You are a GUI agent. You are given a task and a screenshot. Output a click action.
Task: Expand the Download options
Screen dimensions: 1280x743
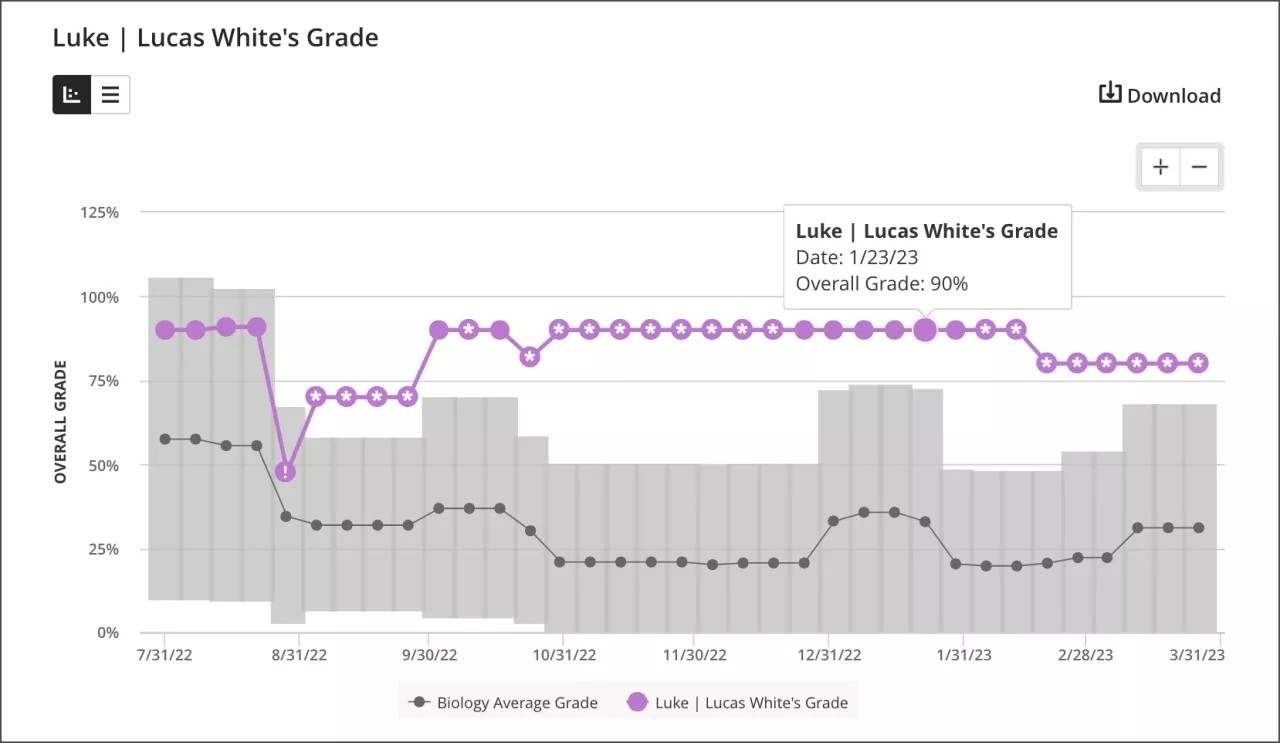point(1160,95)
